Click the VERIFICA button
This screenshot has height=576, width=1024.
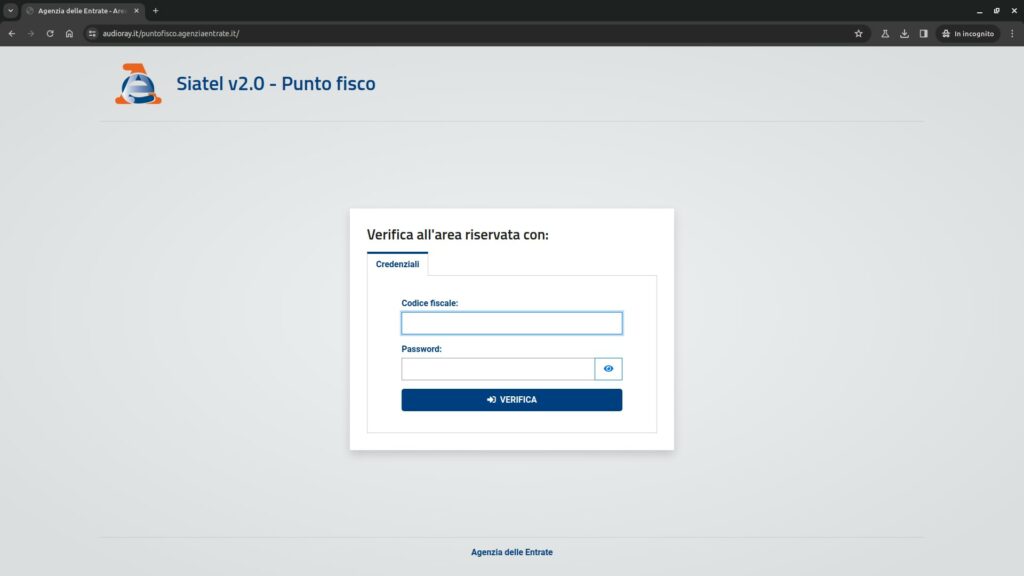point(511,400)
